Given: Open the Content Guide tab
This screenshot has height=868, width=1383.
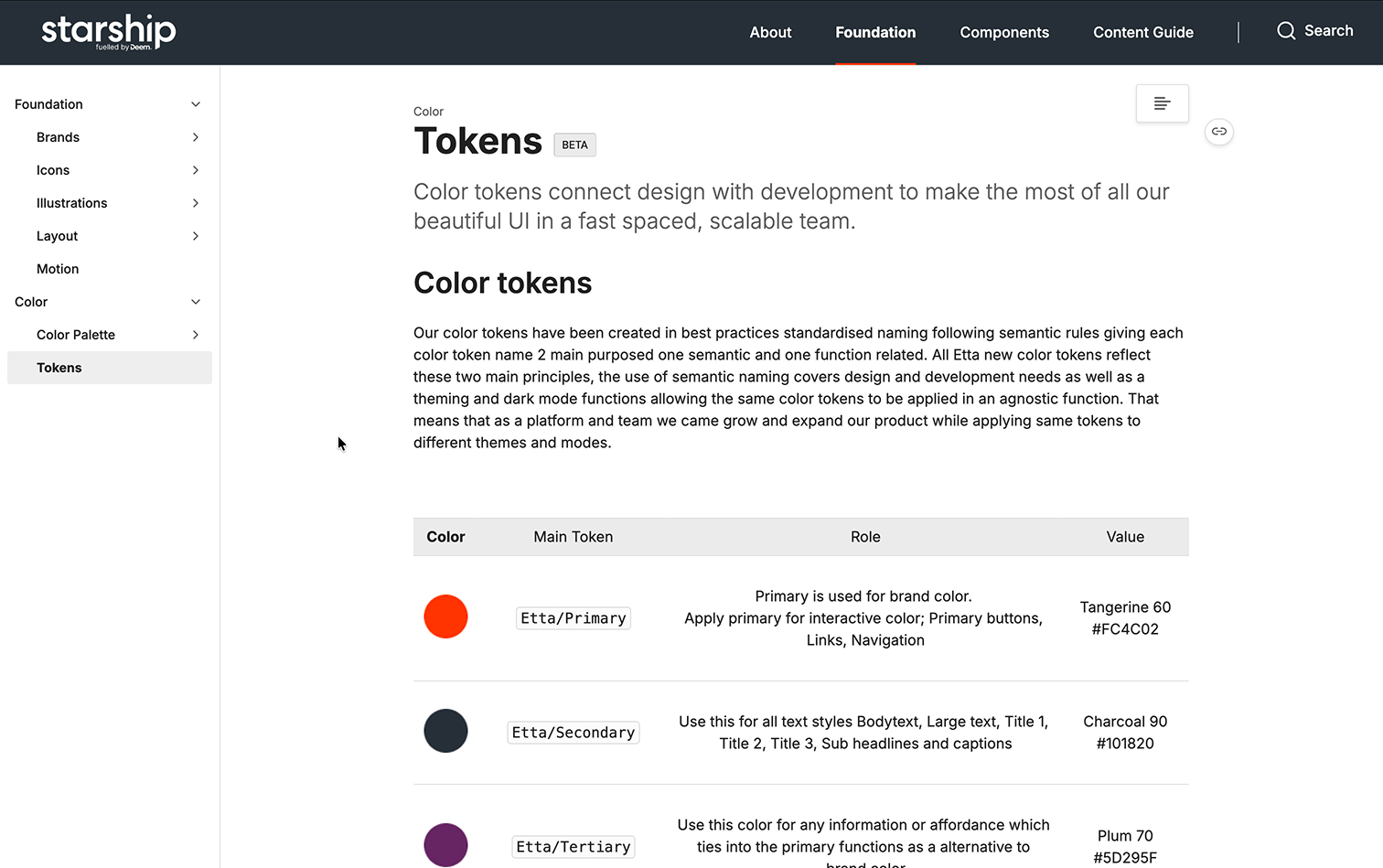Looking at the screenshot, I should click(1143, 32).
